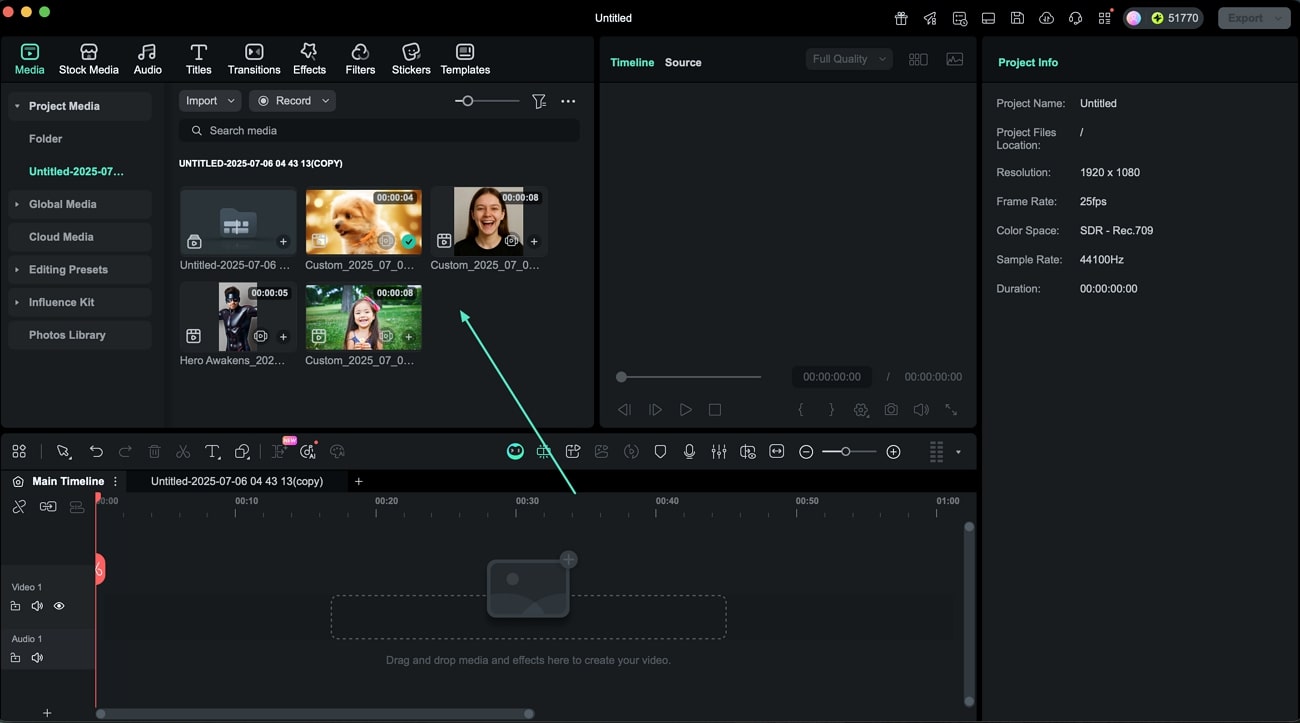Switch to the Audio tab
1300x723 pixels.
coord(147,59)
